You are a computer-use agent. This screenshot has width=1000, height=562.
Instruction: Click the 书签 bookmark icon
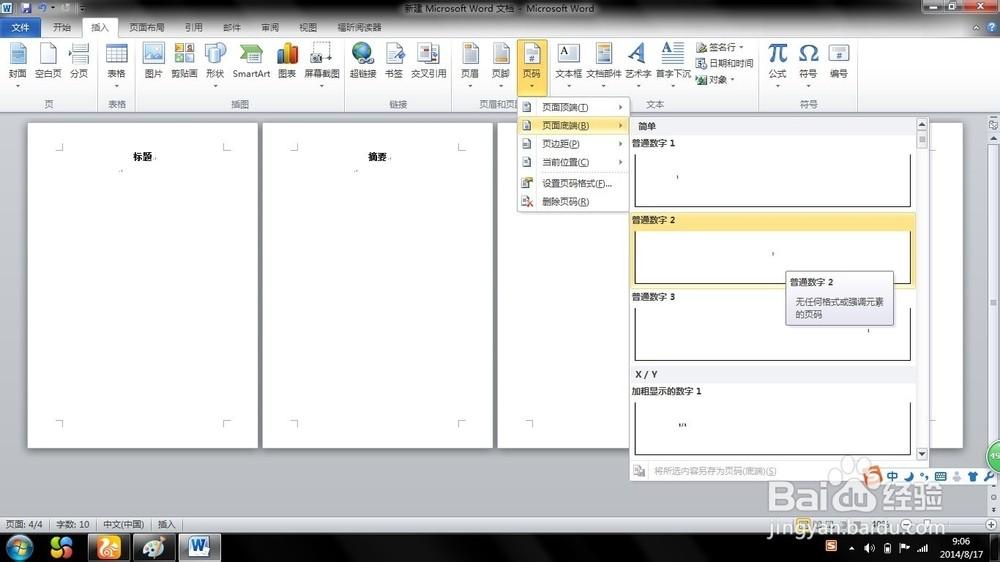click(395, 60)
